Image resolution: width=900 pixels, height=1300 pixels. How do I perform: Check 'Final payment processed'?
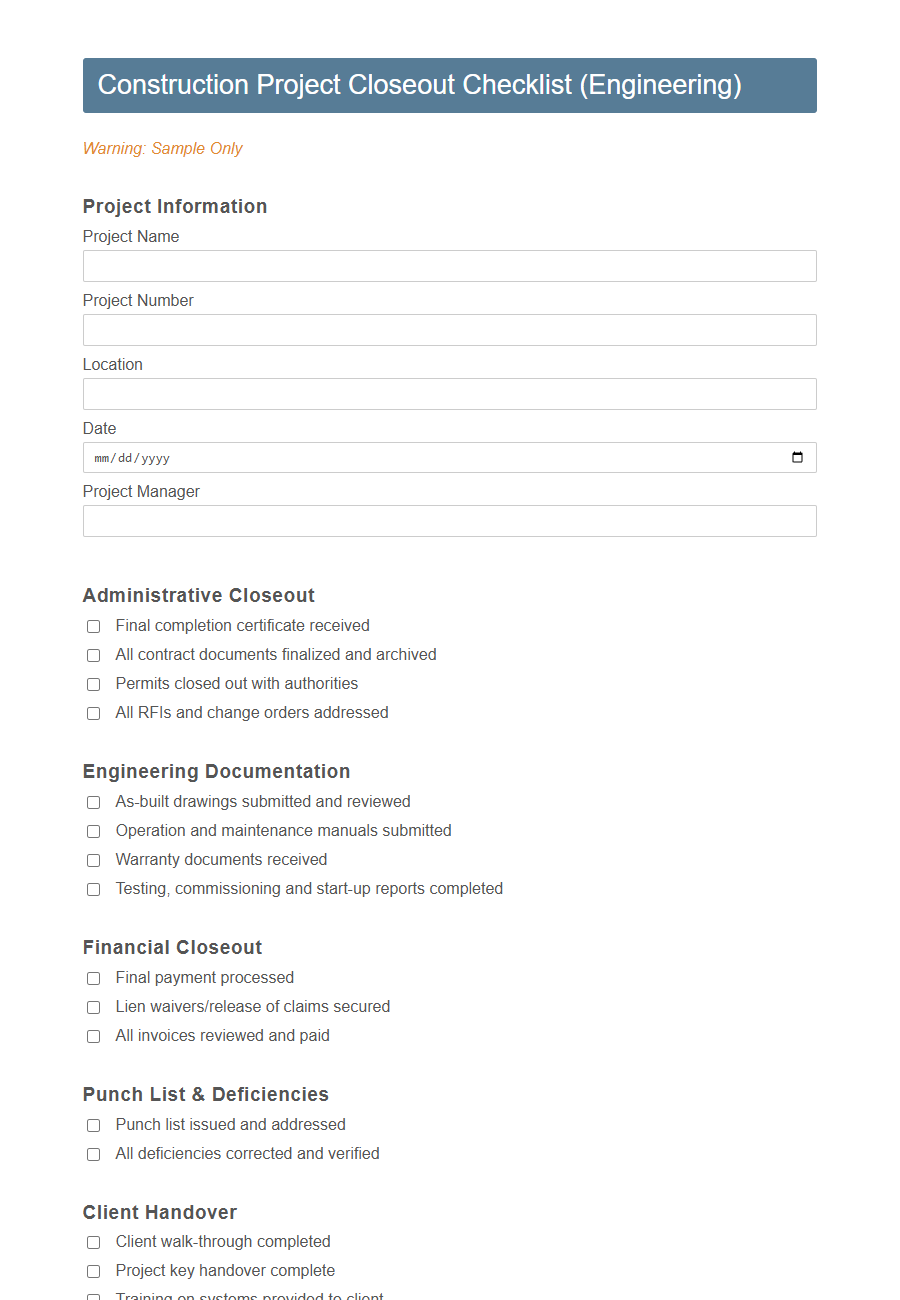pyautogui.click(x=93, y=978)
